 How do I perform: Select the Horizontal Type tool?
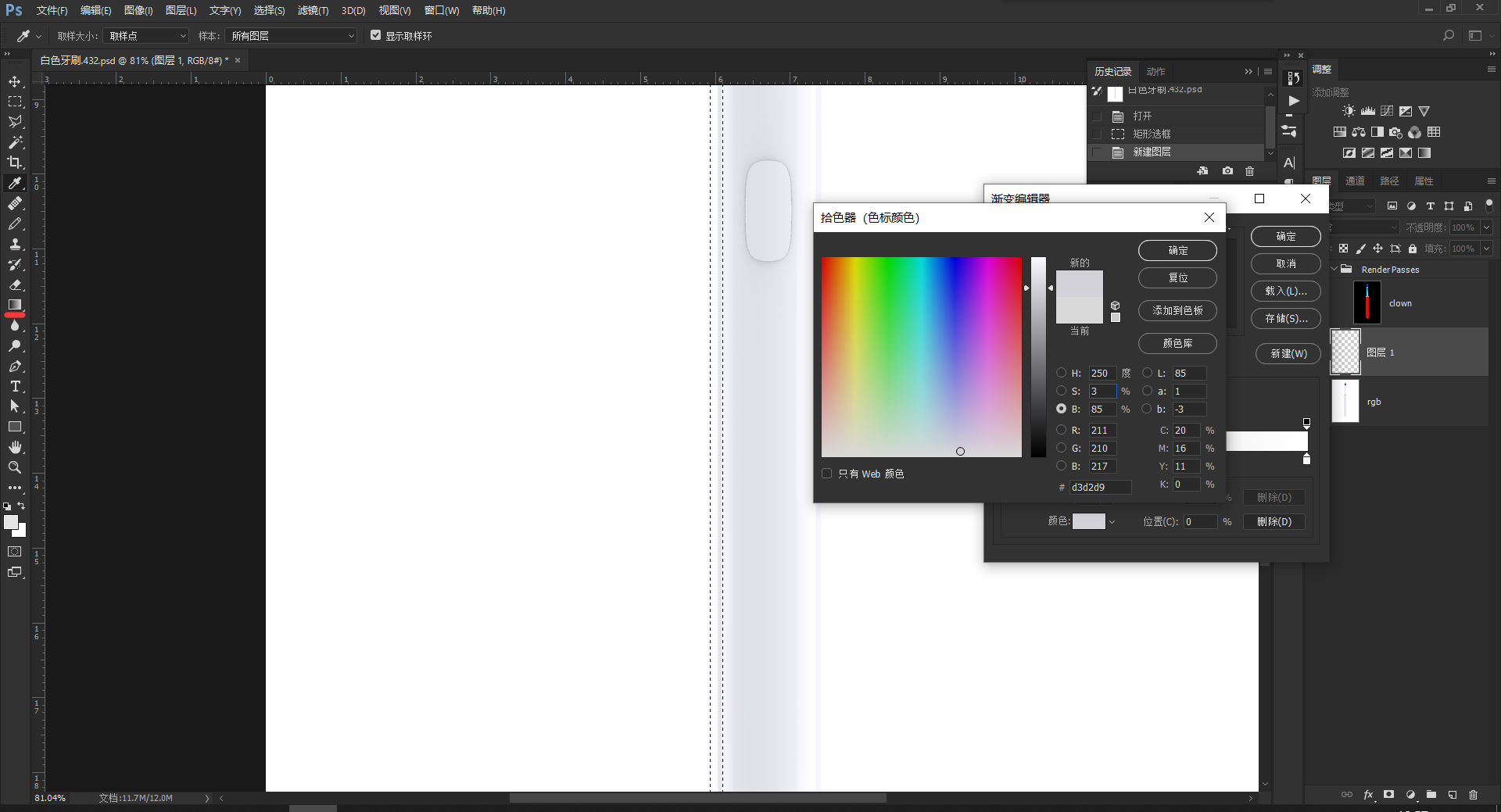click(x=15, y=386)
